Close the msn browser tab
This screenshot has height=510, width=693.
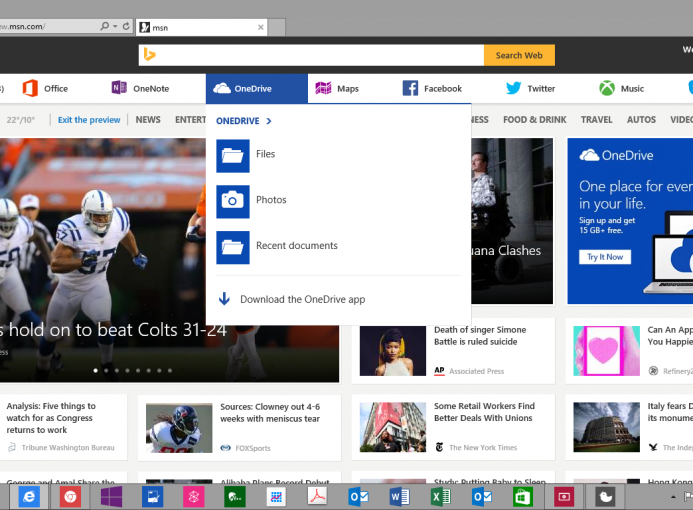261,27
